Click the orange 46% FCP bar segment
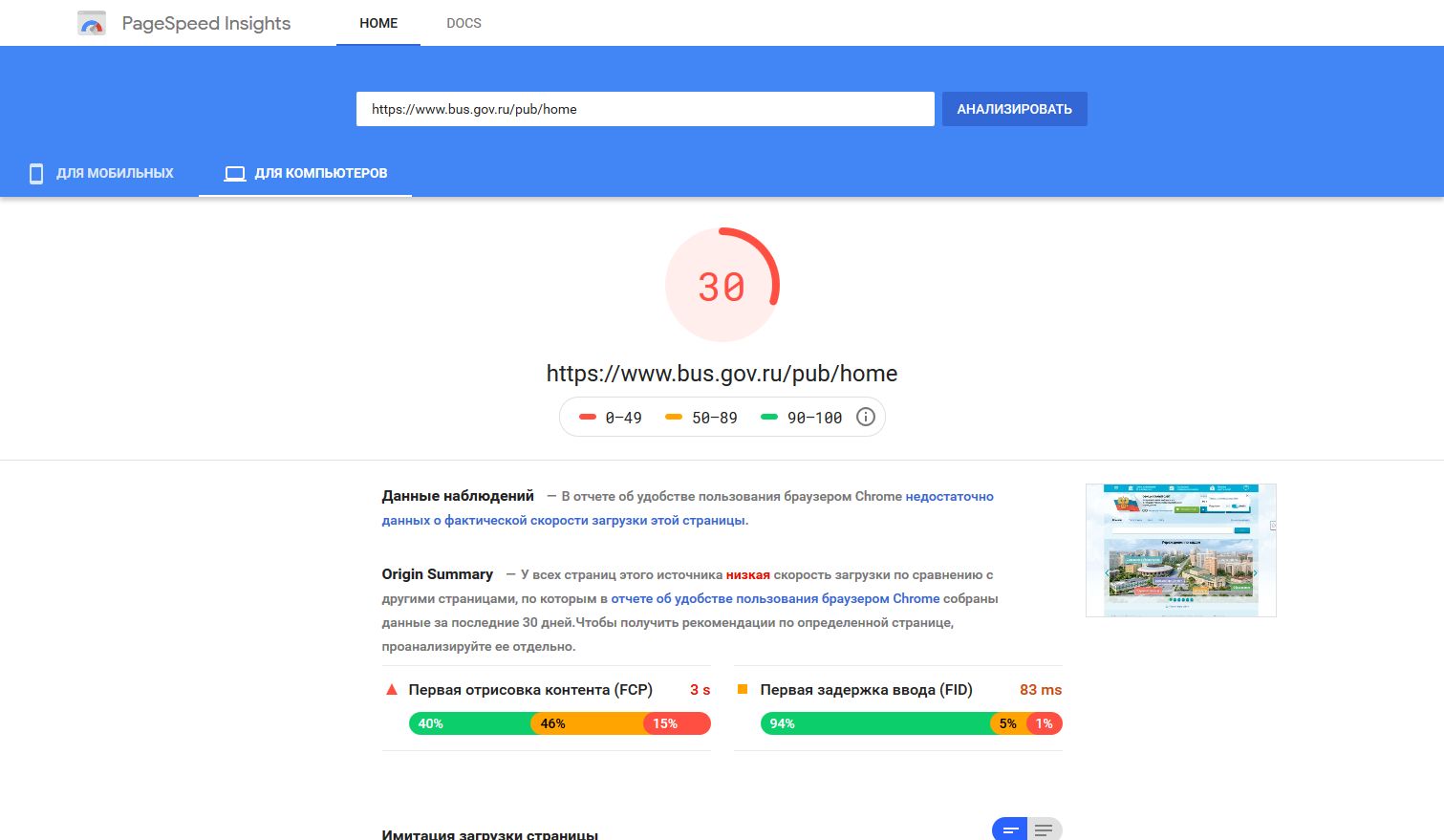 click(x=588, y=723)
